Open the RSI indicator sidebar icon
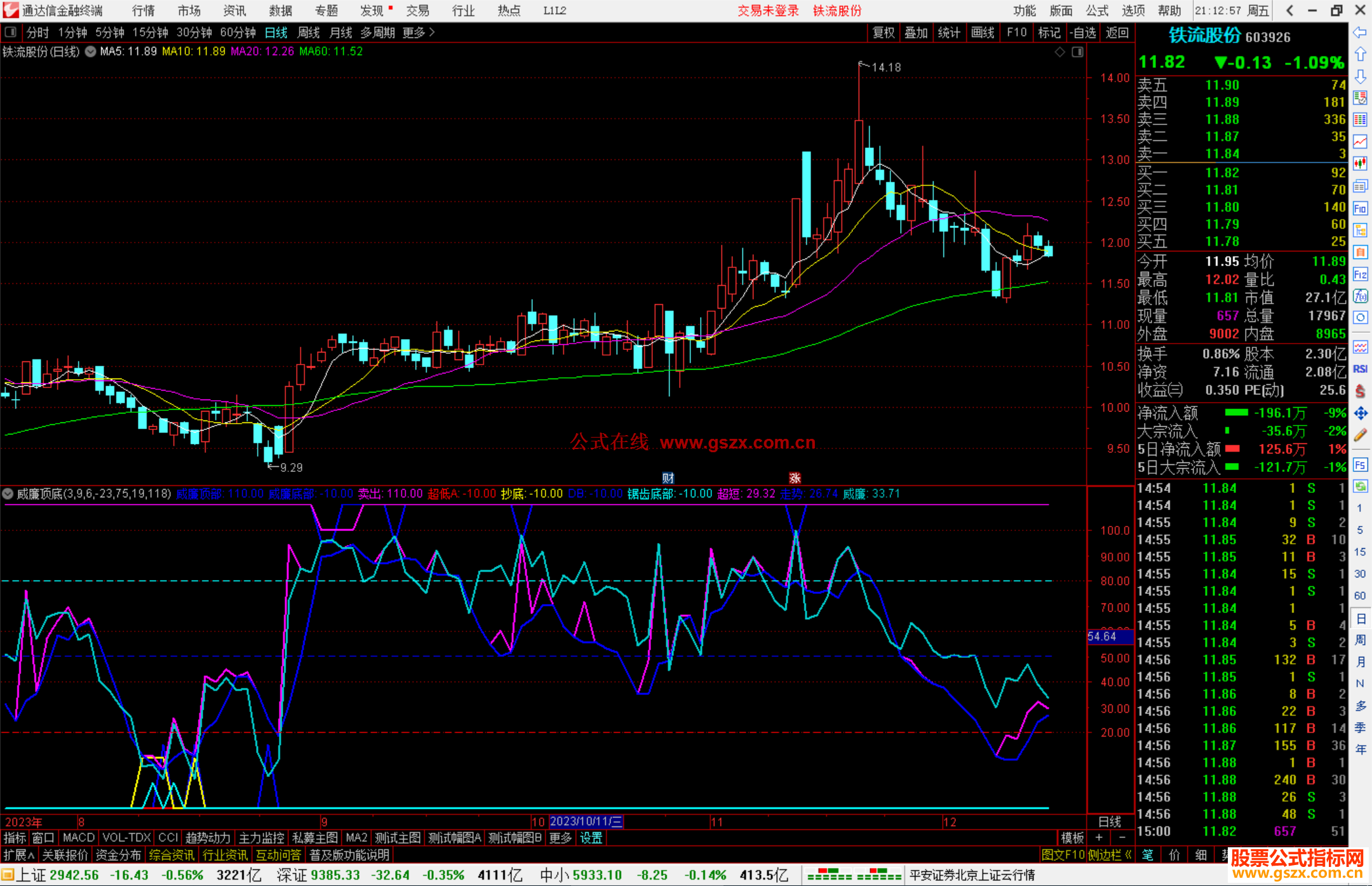 (x=1360, y=369)
